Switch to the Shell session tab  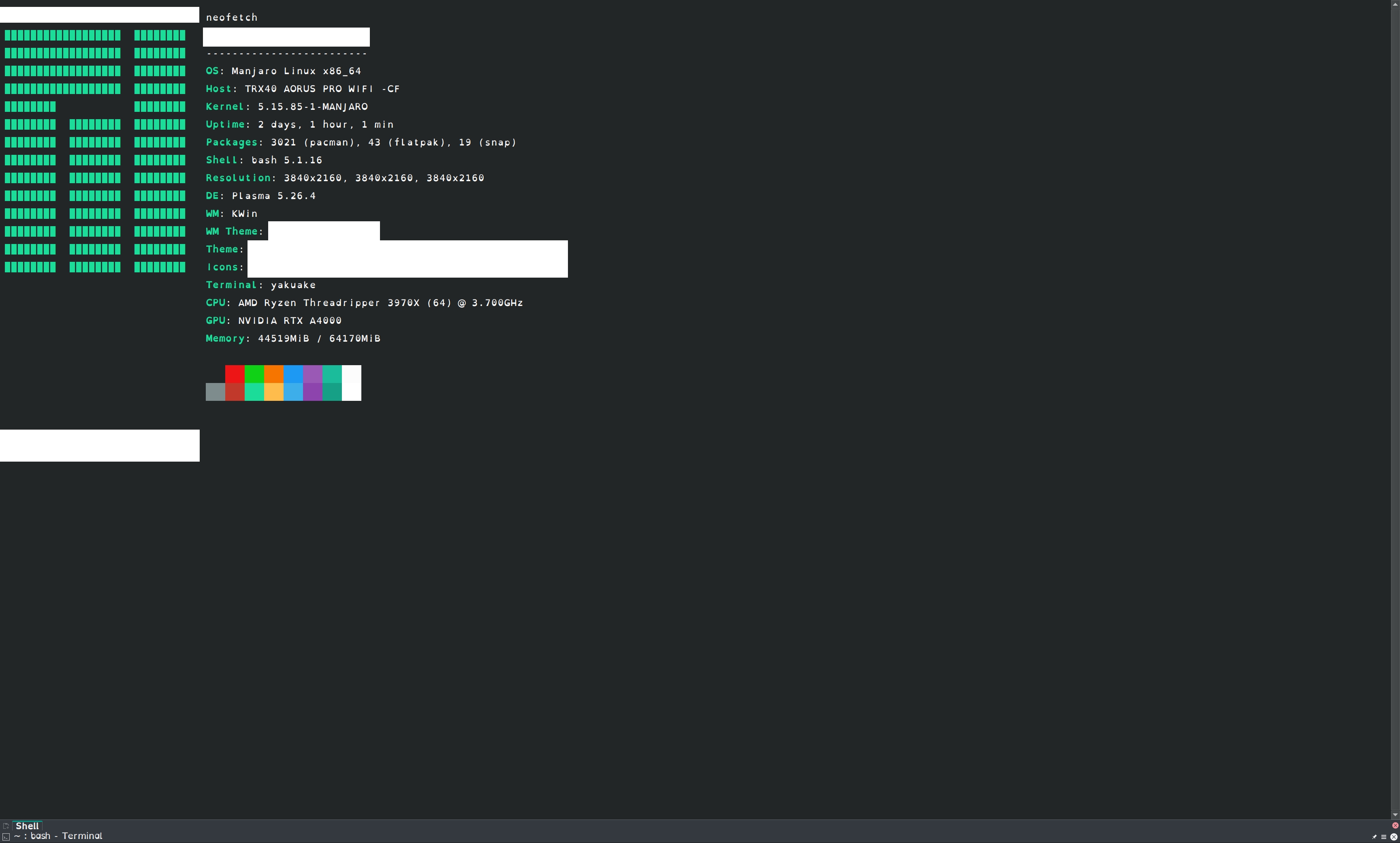point(27,826)
